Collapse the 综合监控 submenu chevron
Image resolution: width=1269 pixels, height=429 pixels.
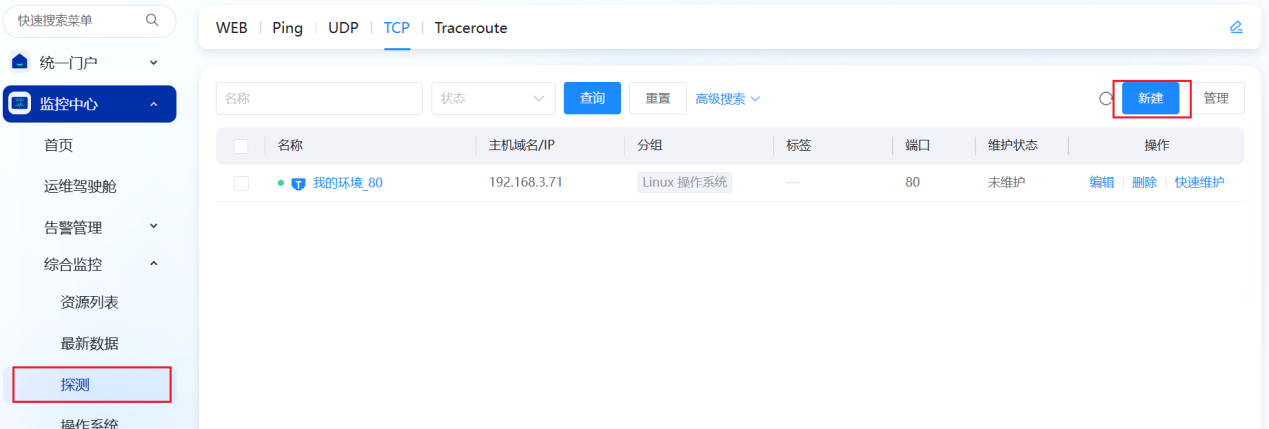point(153,264)
